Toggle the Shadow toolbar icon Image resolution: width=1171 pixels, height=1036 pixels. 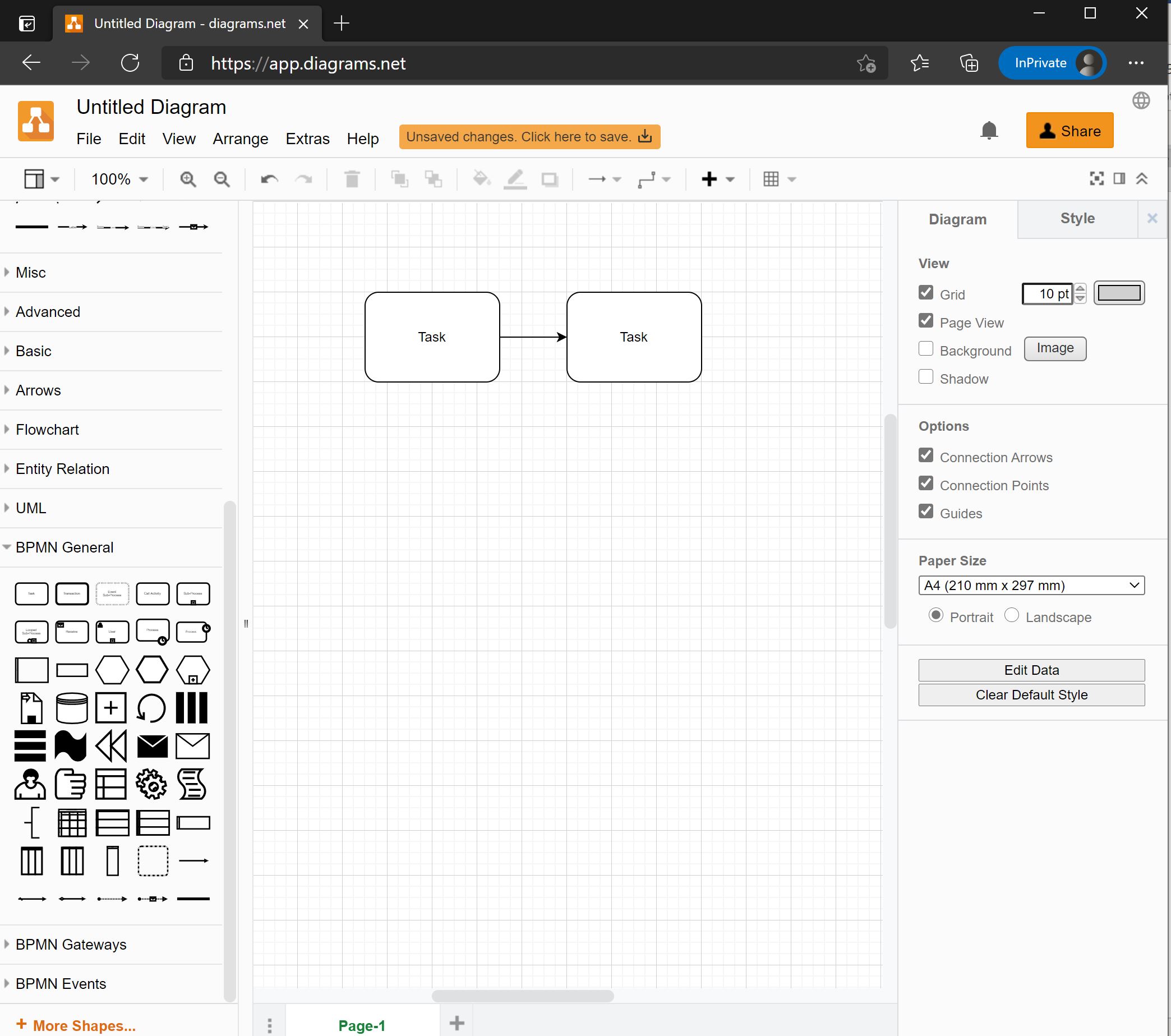pos(550,179)
